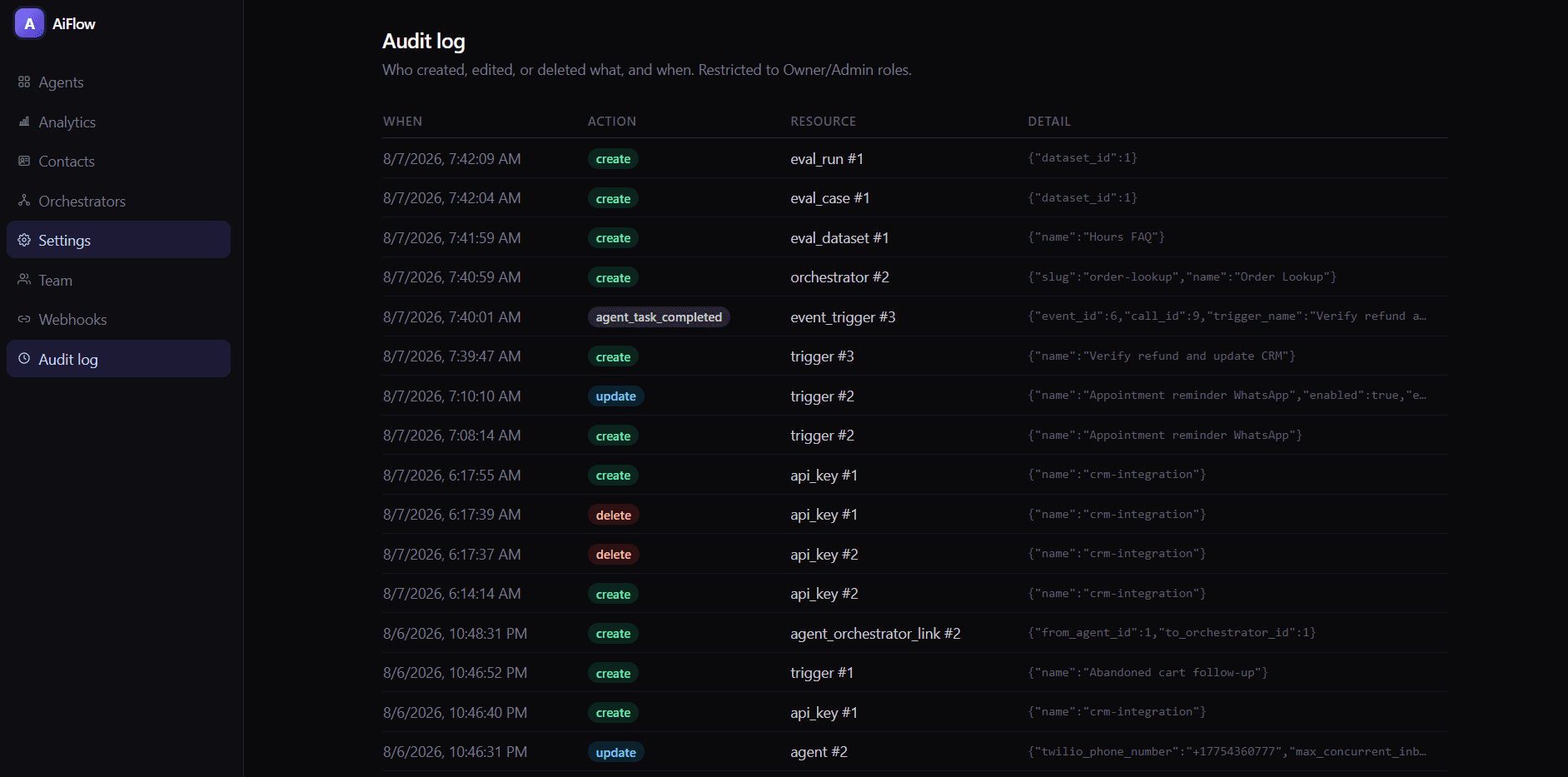Open the Contacts page
1568x777 pixels.
coord(118,161)
